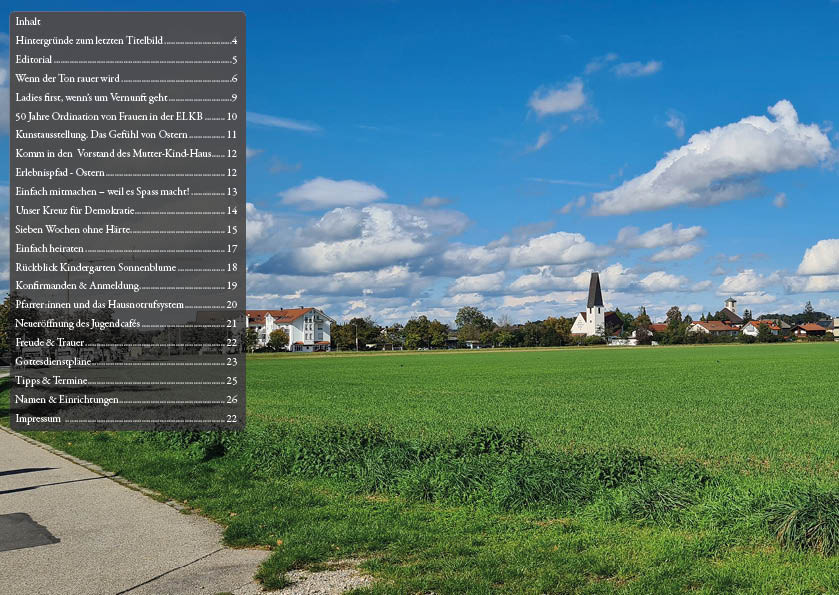Click the 'Inhalt' heading of contents box
The width and height of the screenshot is (839, 595).
click(28, 21)
